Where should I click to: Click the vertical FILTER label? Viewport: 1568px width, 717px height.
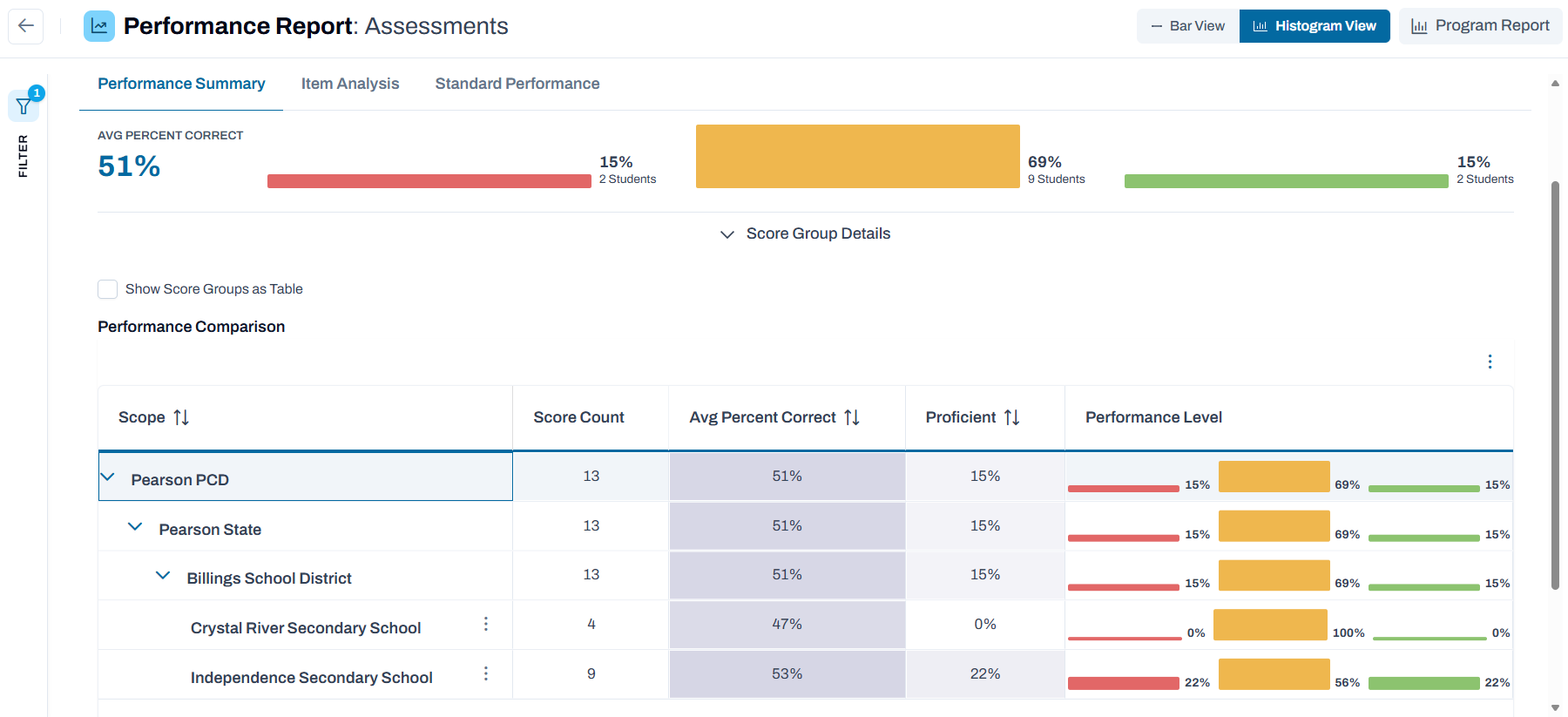tap(24, 156)
